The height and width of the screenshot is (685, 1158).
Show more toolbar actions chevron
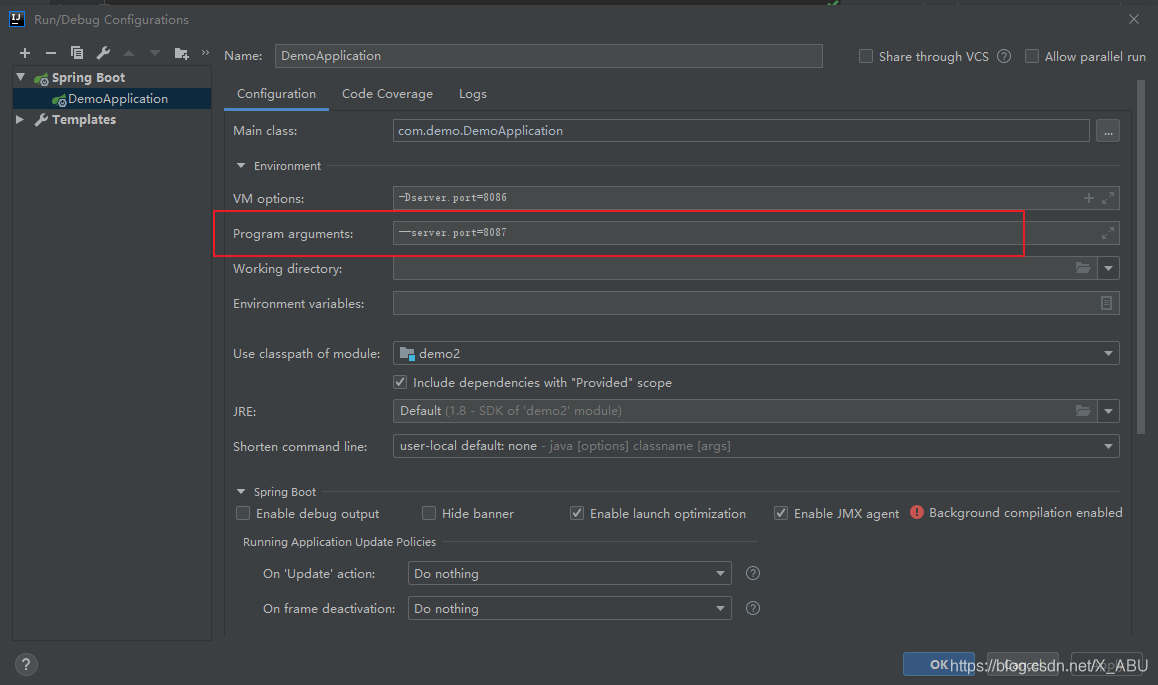[x=205, y=52]
